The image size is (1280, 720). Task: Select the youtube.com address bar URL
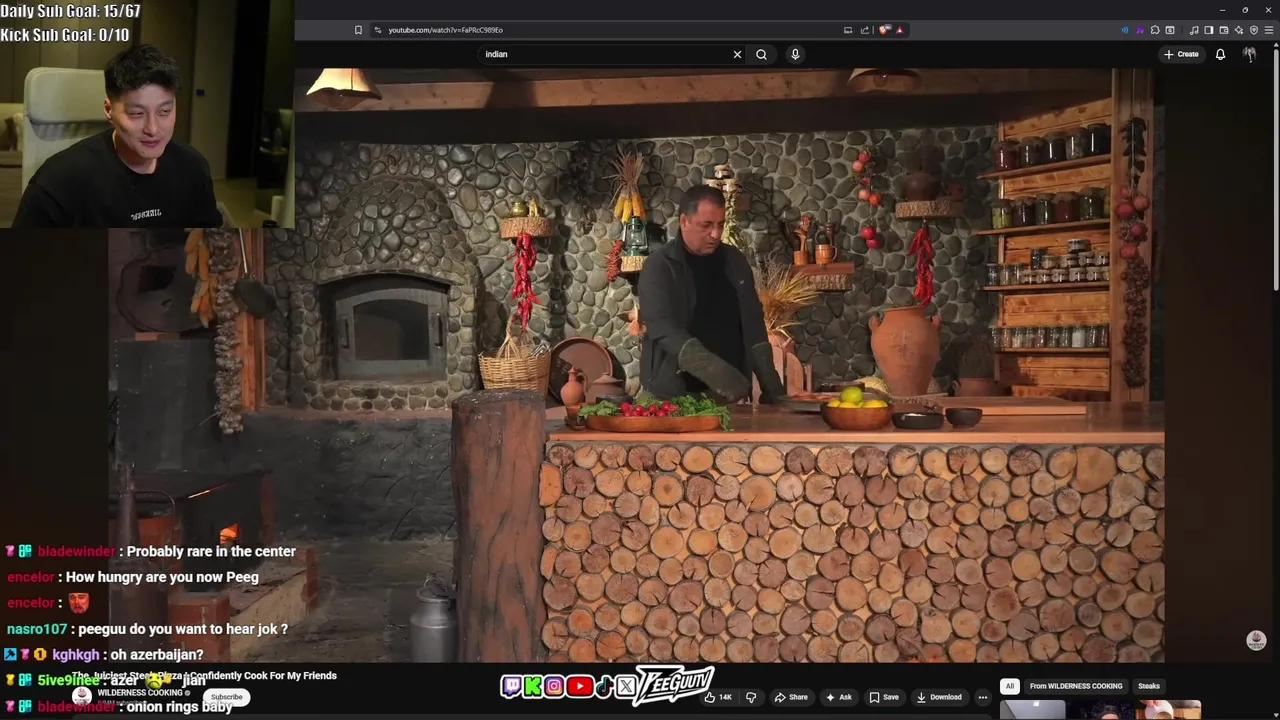[445, 30]
